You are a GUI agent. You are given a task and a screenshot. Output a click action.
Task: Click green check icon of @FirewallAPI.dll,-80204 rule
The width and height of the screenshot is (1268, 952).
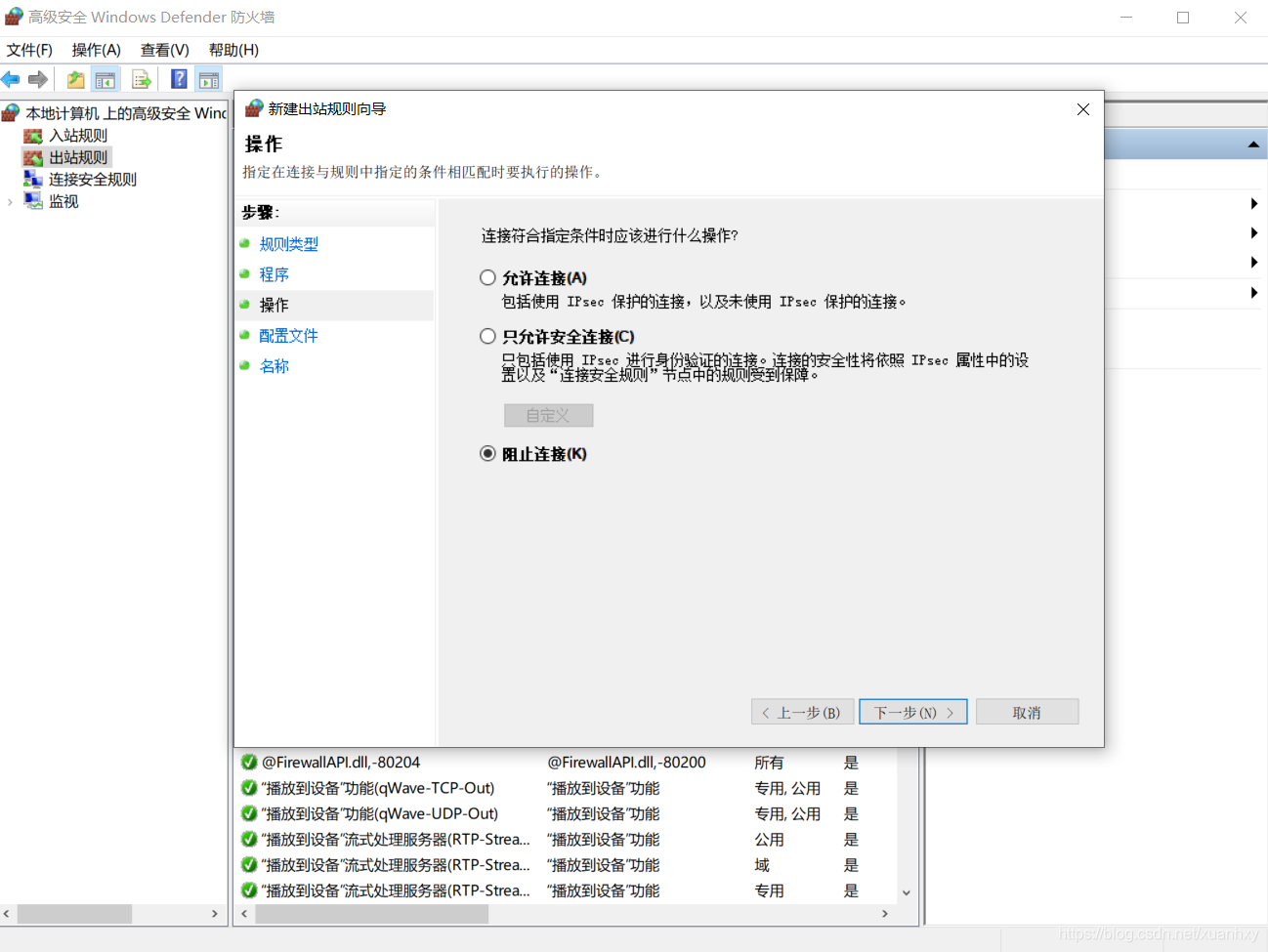(249, 763)
